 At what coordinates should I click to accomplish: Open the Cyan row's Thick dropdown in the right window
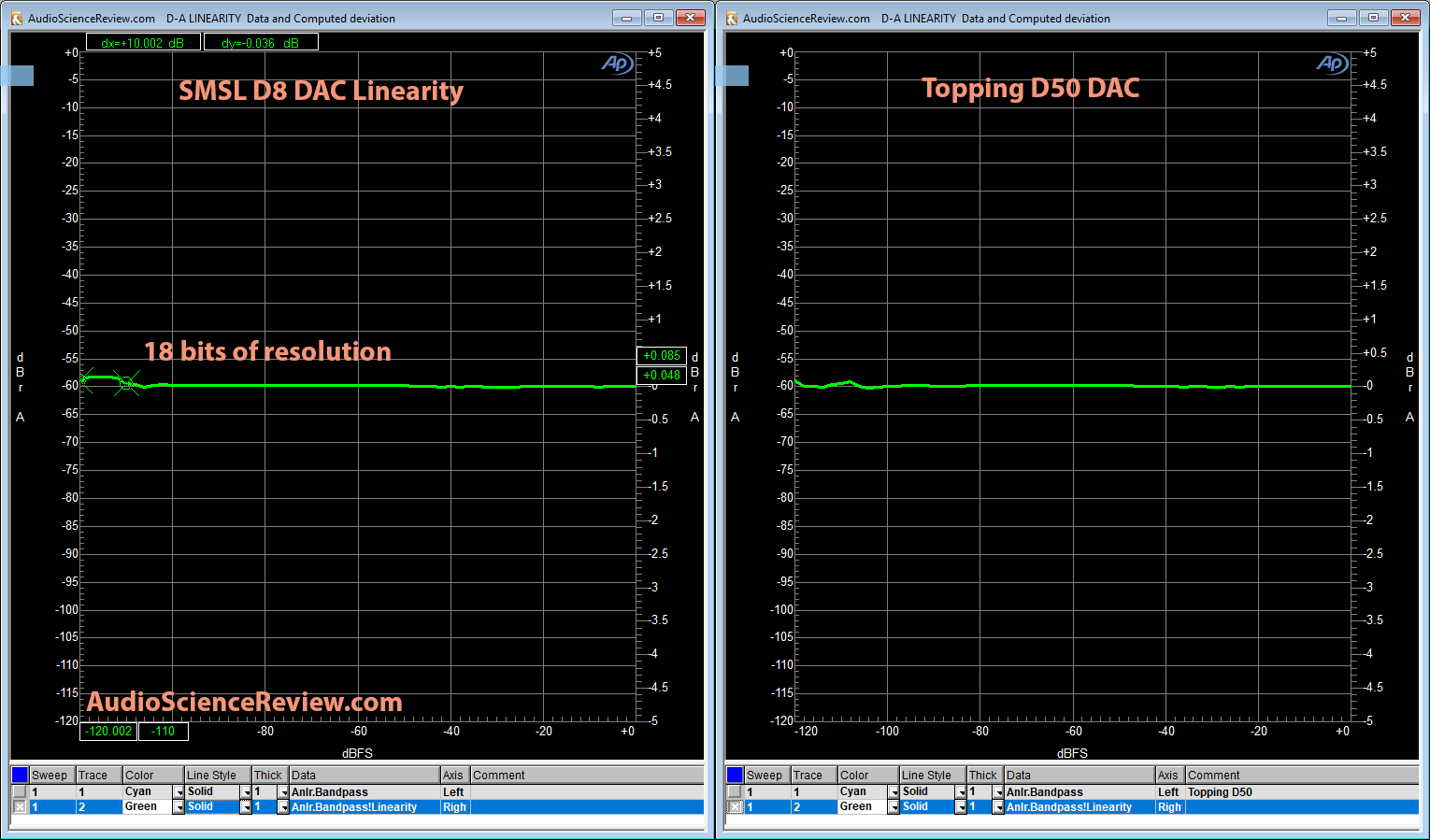click(x=998, y=792)
